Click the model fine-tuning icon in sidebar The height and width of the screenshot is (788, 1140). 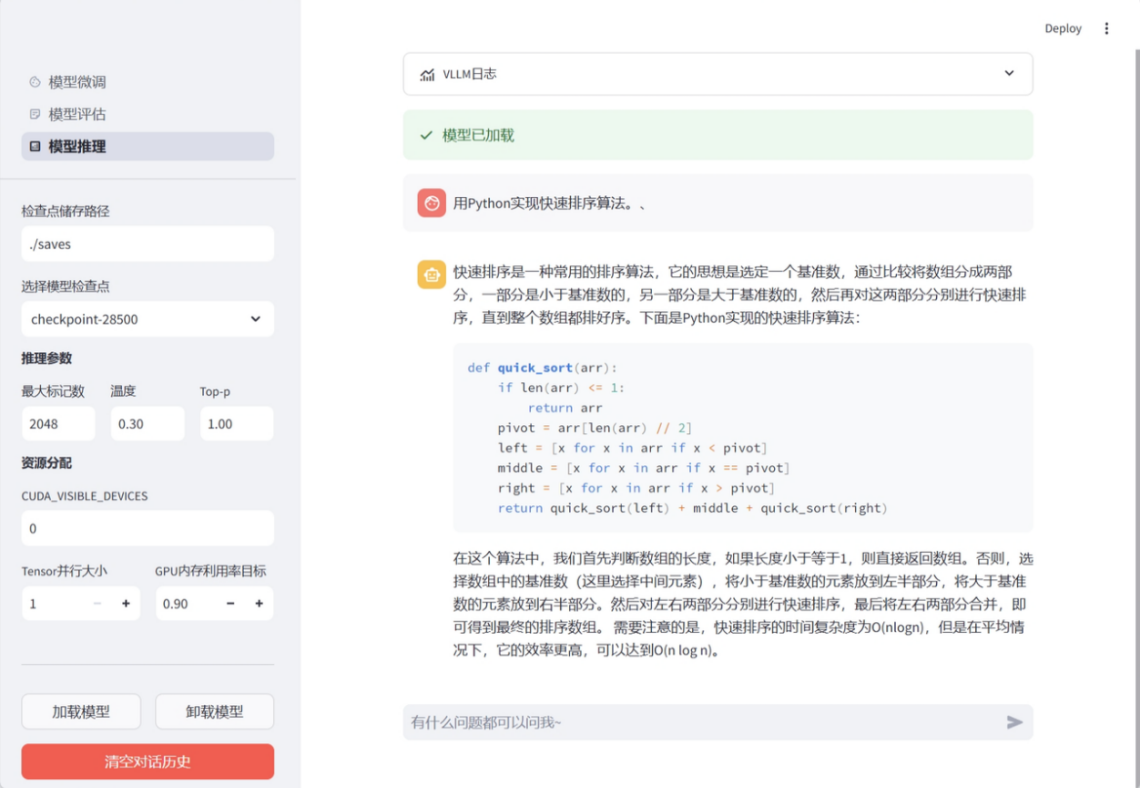(x=35, y=82)
